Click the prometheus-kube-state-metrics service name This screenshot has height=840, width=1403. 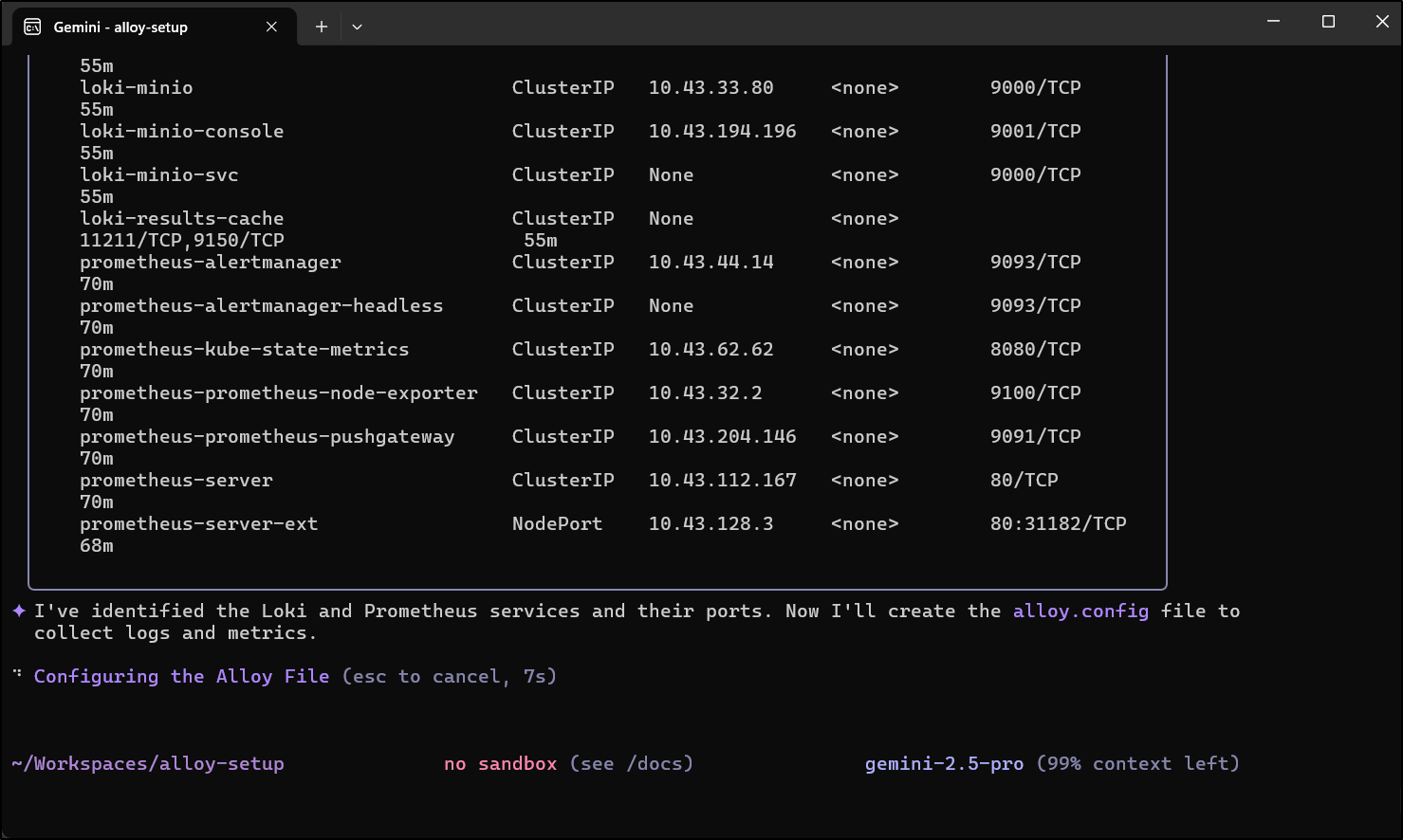(x=245, y=350)
